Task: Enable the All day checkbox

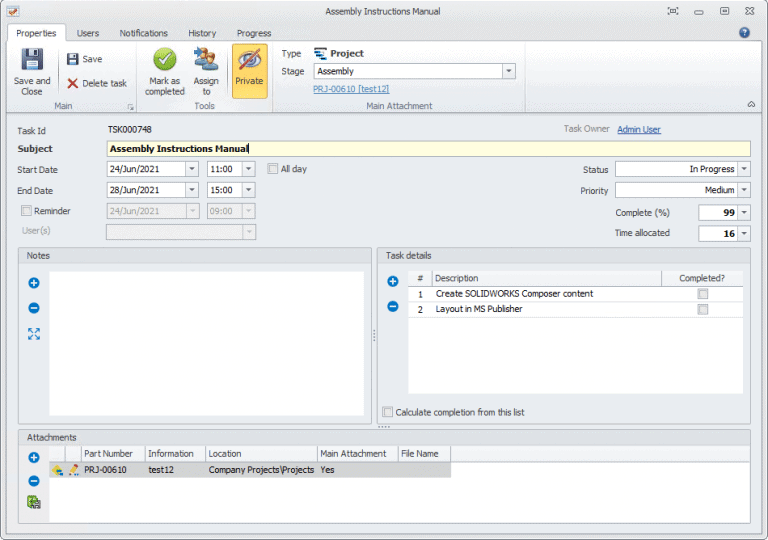Action: click(273, 169)
